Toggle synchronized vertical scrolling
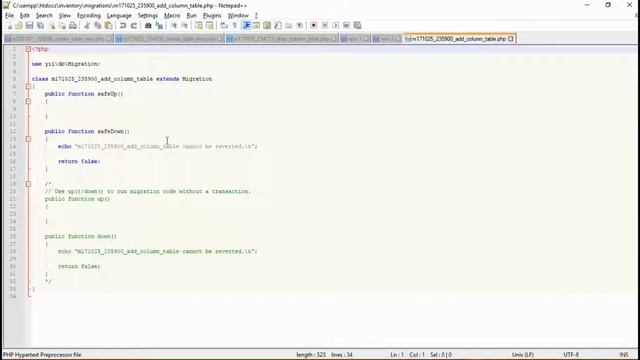640x360 pixels. [198, 26]
